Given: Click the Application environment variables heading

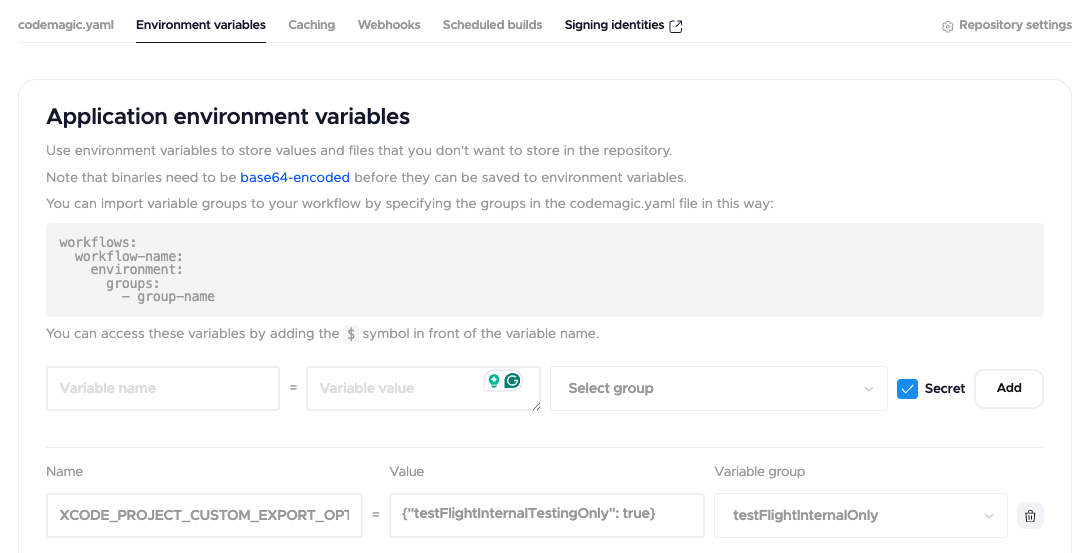Looking at the screenshot, I should pyautogui.click(x=228, y=116).
